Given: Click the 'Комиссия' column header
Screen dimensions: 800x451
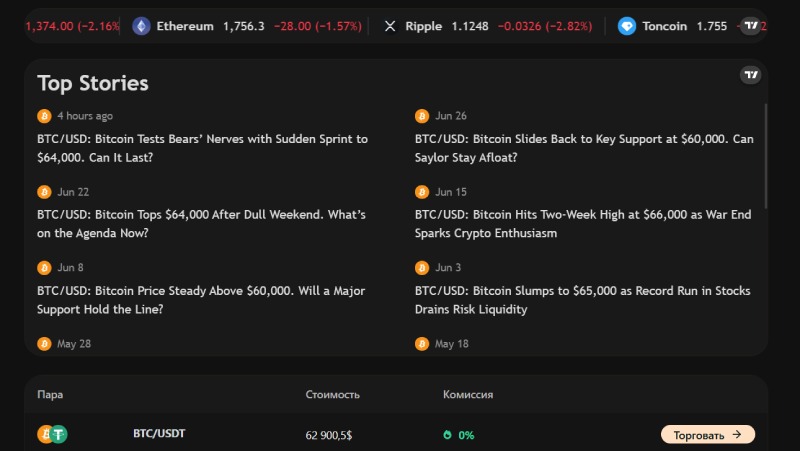Looking at the screenshot, I should tap(468, 394).
